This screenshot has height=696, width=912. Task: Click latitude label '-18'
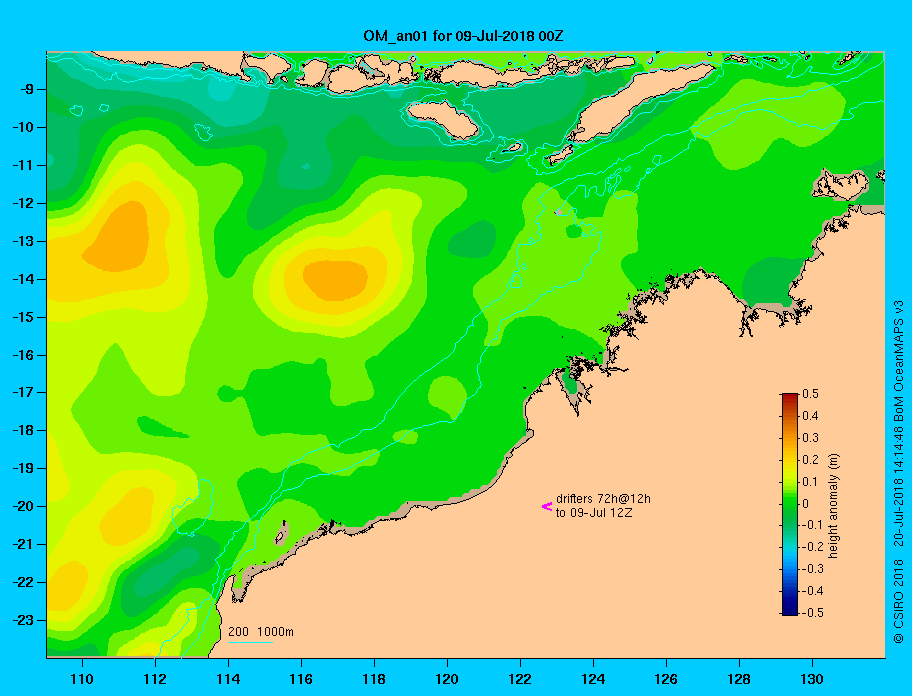coord(23,430)
